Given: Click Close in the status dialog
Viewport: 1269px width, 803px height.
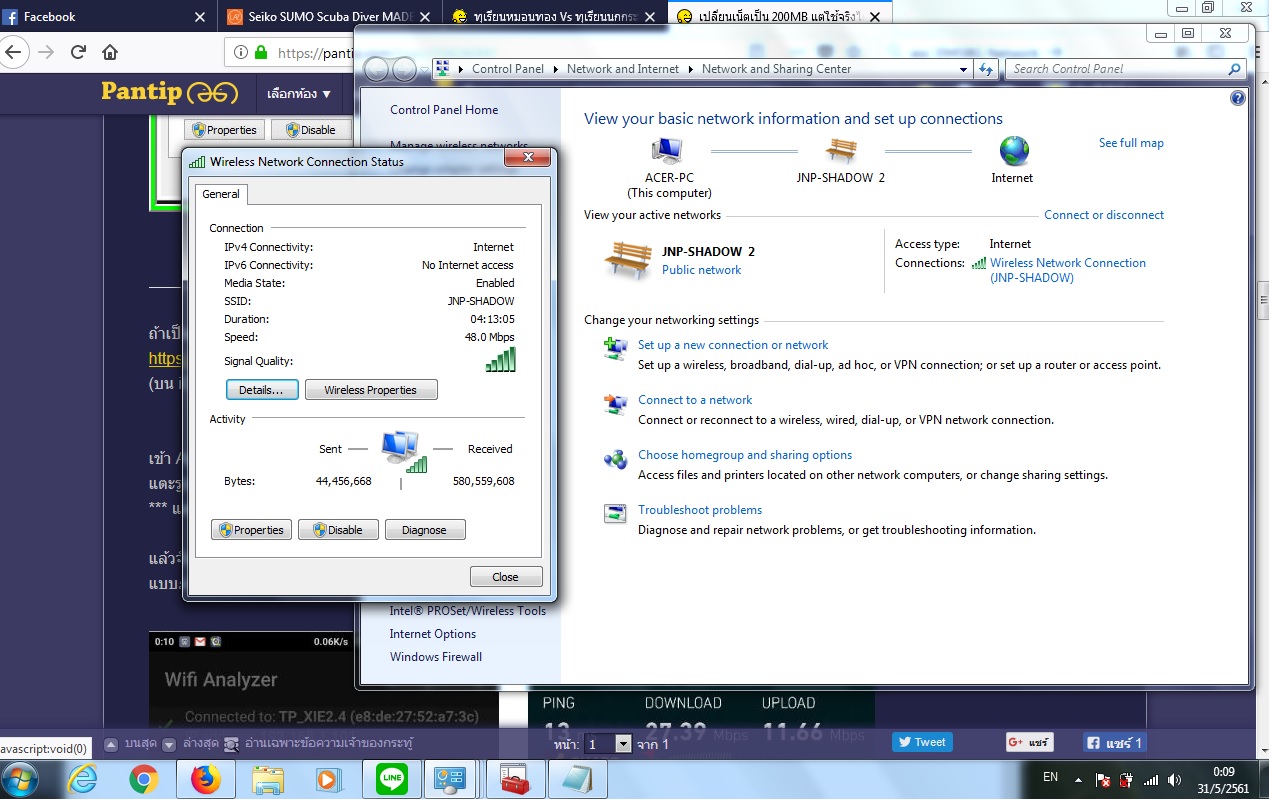Looking at the screenshot, I should pos(506,577).
